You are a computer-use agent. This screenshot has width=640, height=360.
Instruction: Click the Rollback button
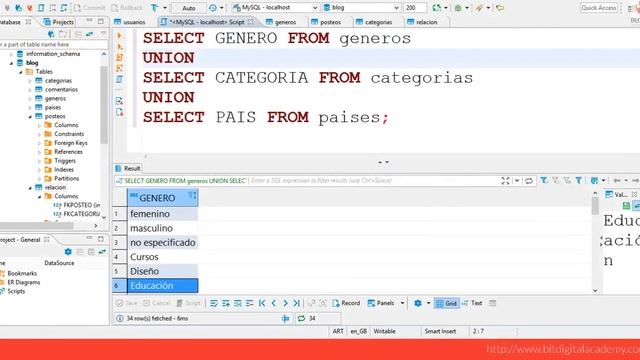pos(127,8)
